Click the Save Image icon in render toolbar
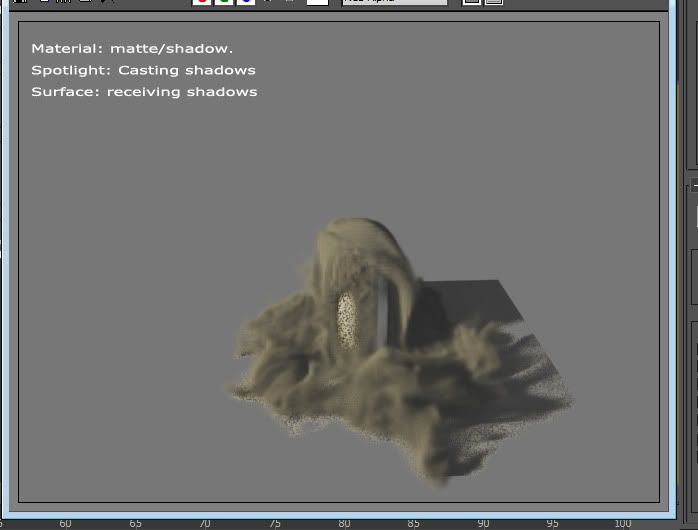The height and width of the screenshot is (530, 698). click(x=18, y=2)
